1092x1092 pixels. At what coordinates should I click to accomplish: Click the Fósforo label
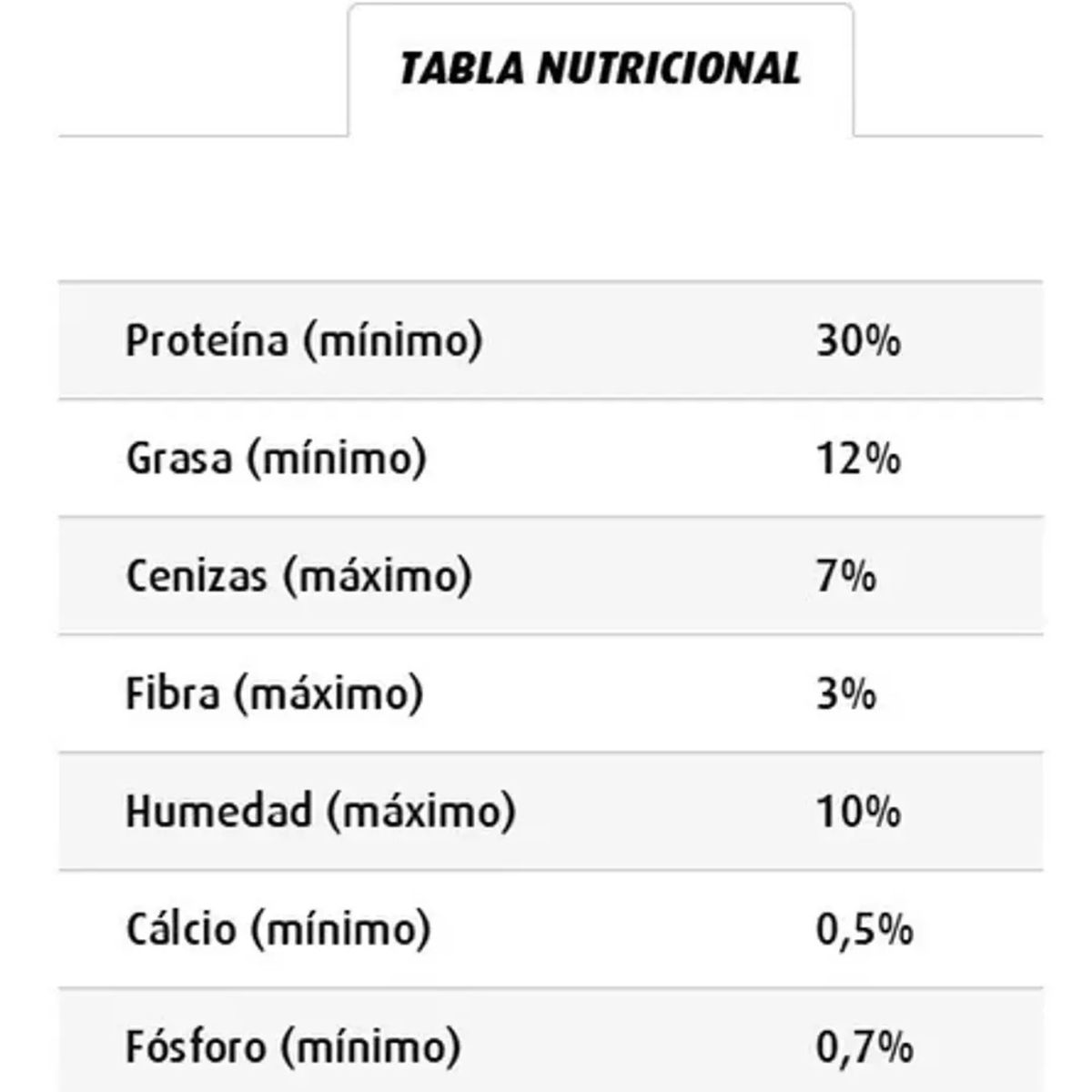point(196,1046)
